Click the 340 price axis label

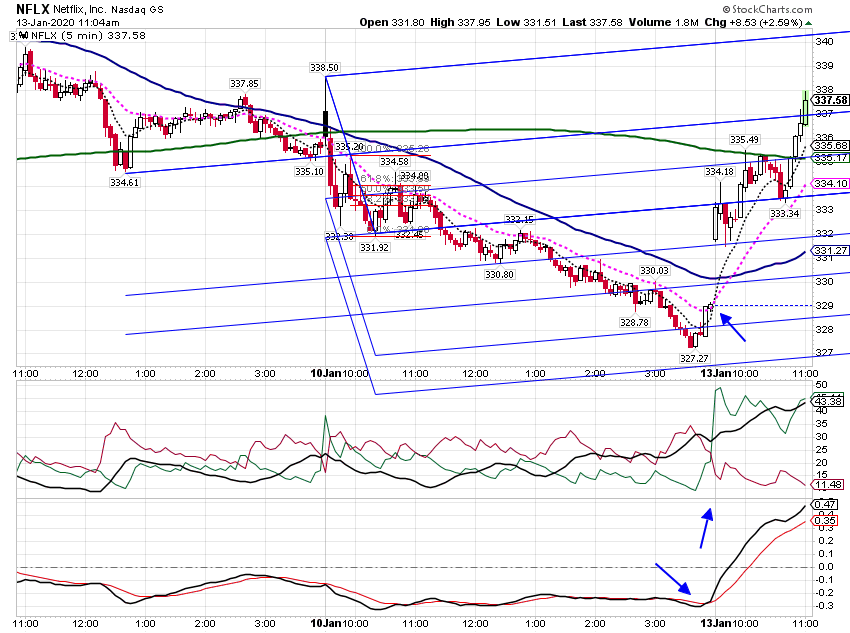pos(824,42)
